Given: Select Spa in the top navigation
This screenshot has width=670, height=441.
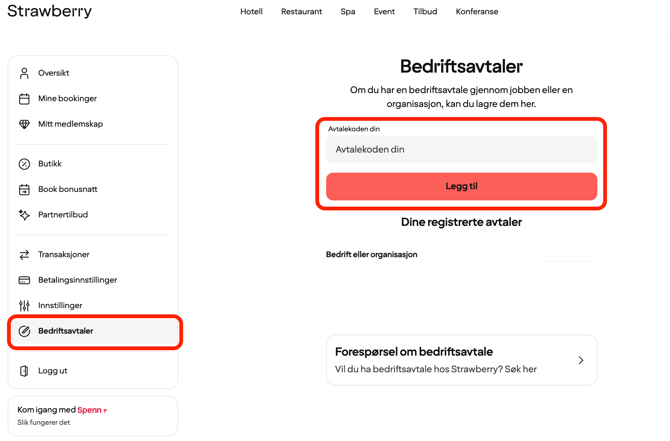Looking at the screenshot, I should point(348,12).
